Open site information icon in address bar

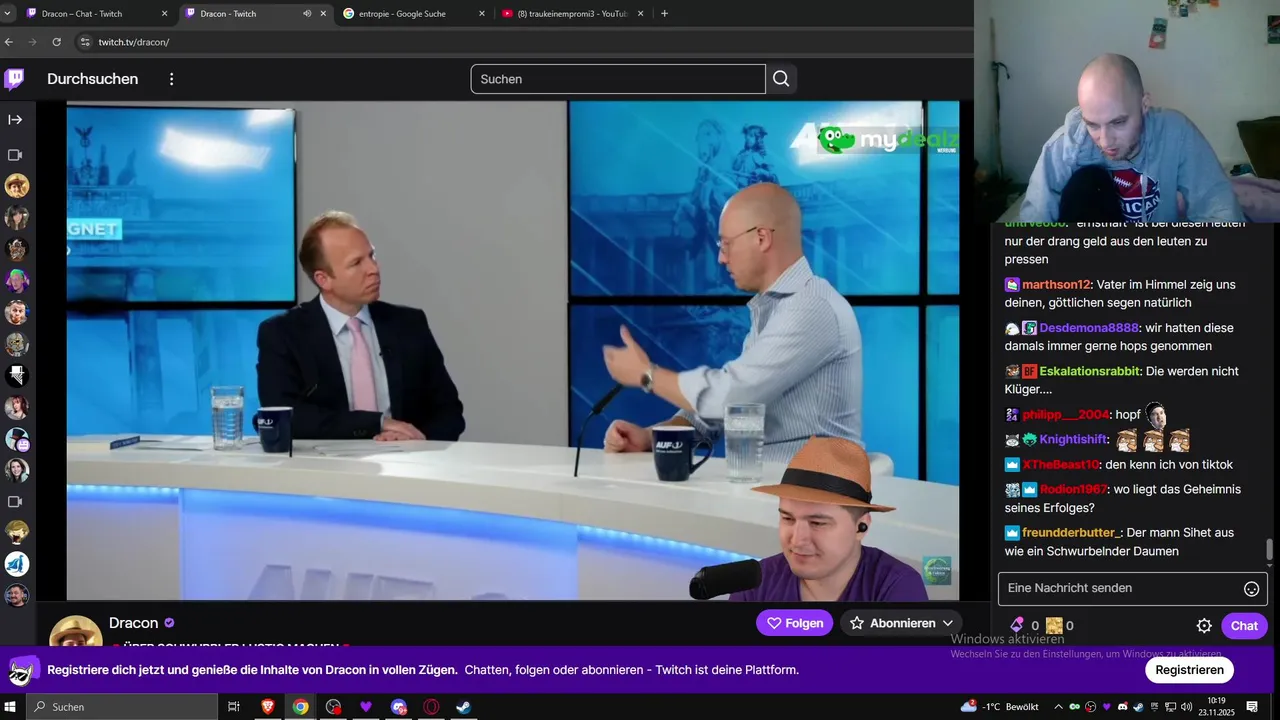click(85, 42)
